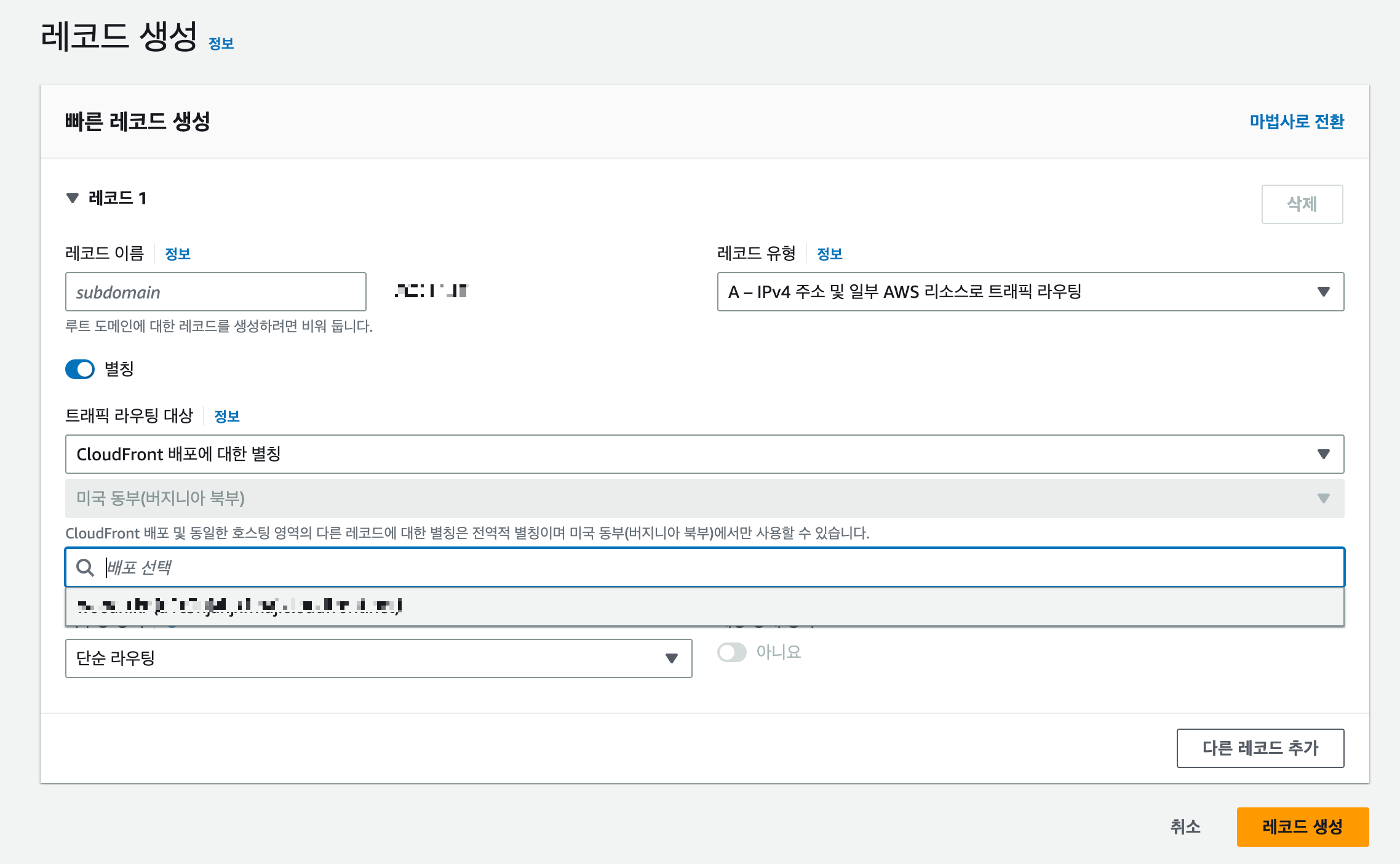
Task: Open the CloudFront 배포에 대한 별칭 dropdown
Action: click(x=704, y=454)
